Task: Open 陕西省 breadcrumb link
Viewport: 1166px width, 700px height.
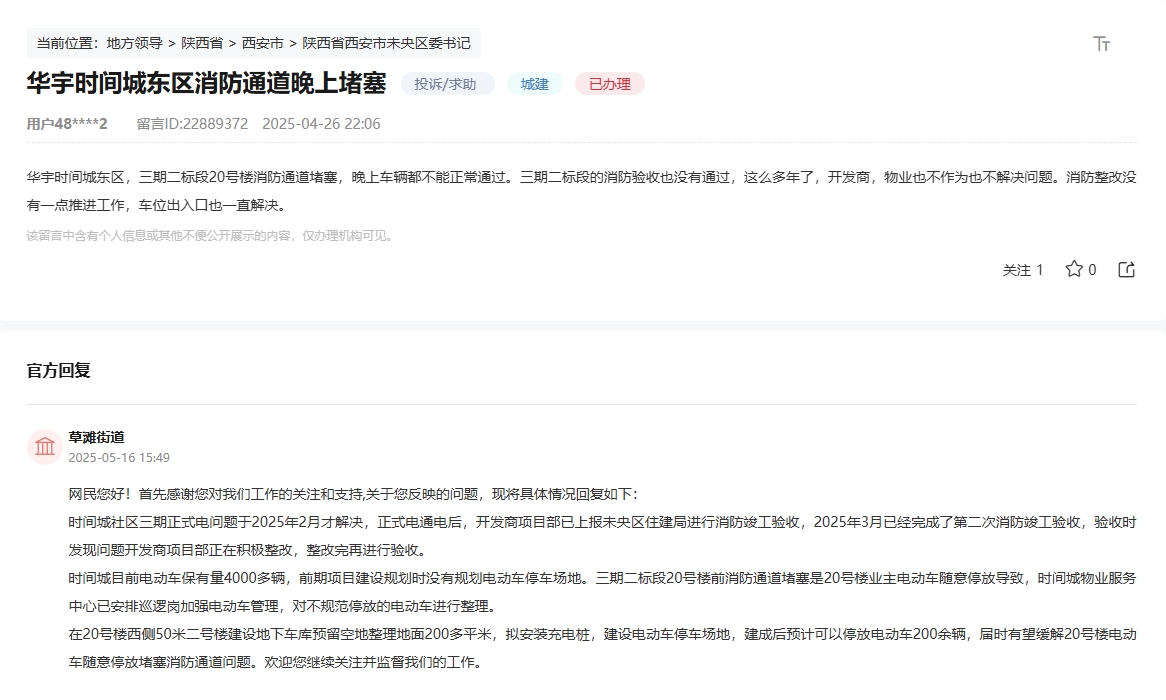Action: 202,43
